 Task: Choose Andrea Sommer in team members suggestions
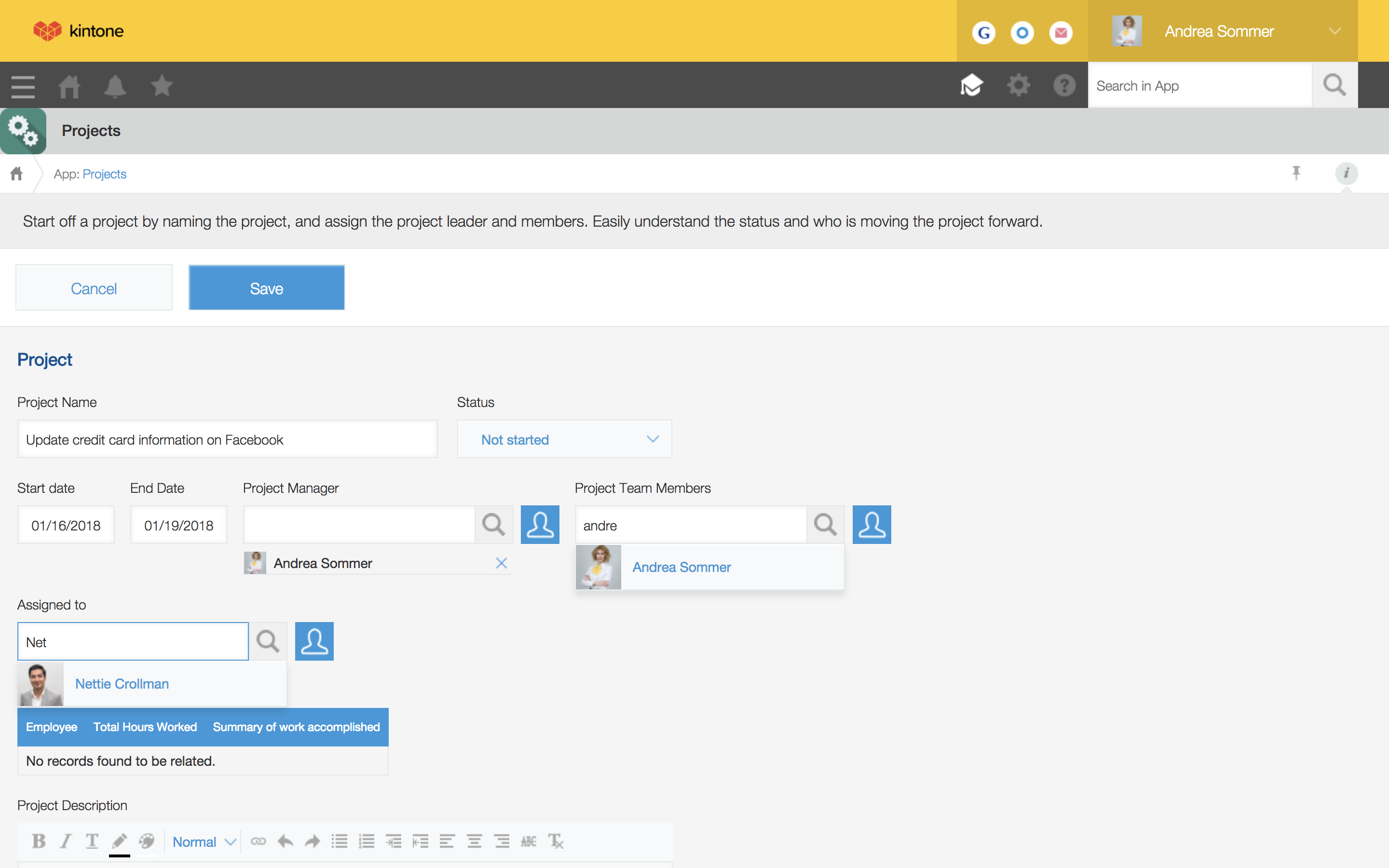point(681,567)
